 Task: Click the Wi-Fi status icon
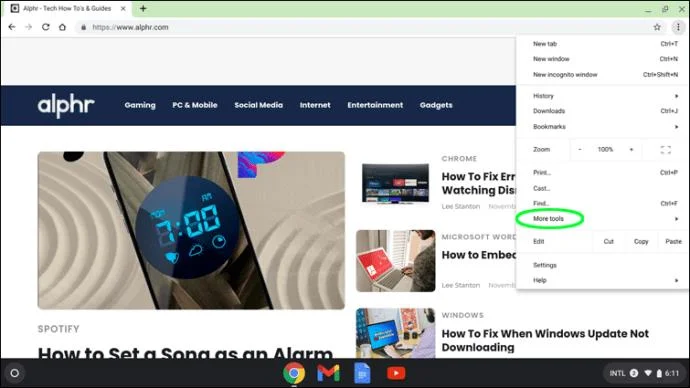point(648,373)
